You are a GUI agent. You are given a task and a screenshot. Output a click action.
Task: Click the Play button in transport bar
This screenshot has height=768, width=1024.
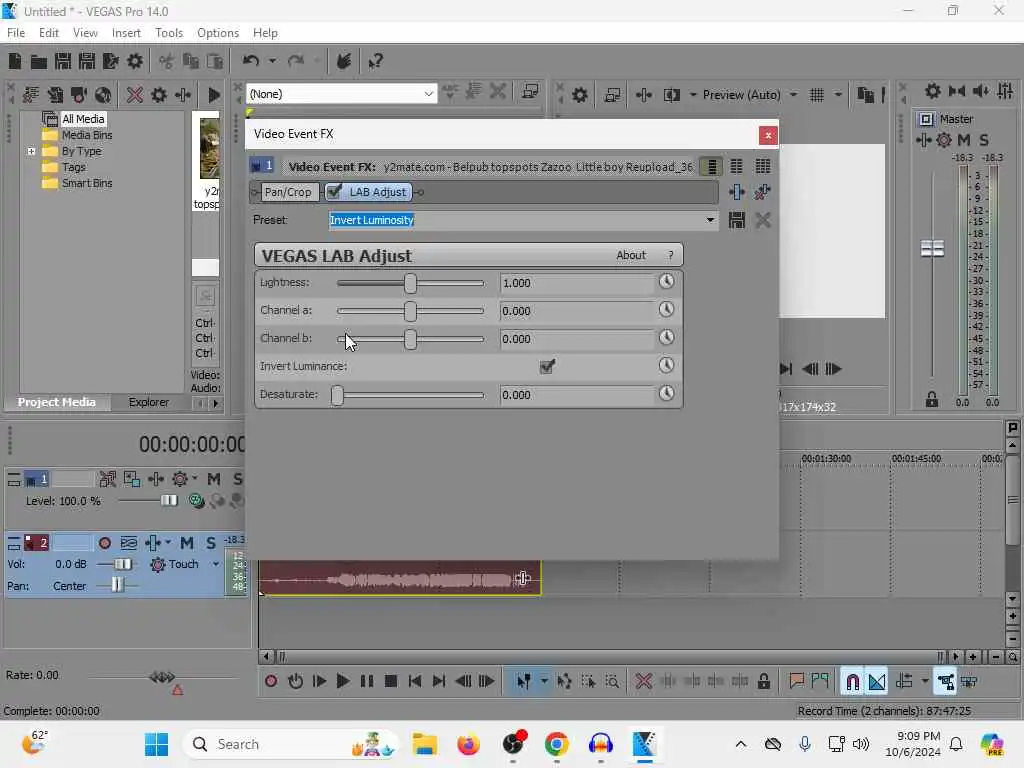[x=342, y=681]
